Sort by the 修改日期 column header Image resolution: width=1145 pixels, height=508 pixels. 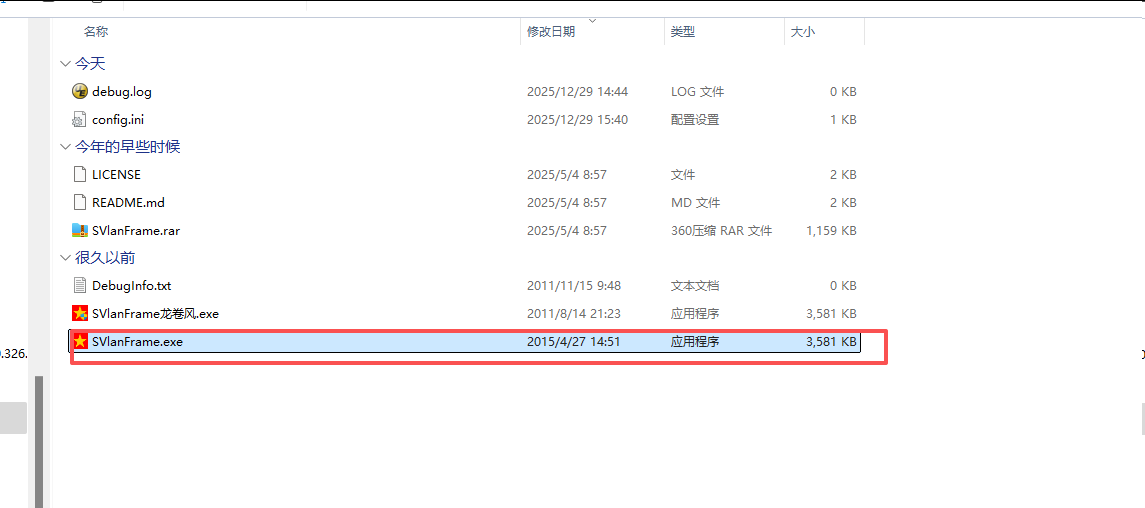(x=551, y=31)
